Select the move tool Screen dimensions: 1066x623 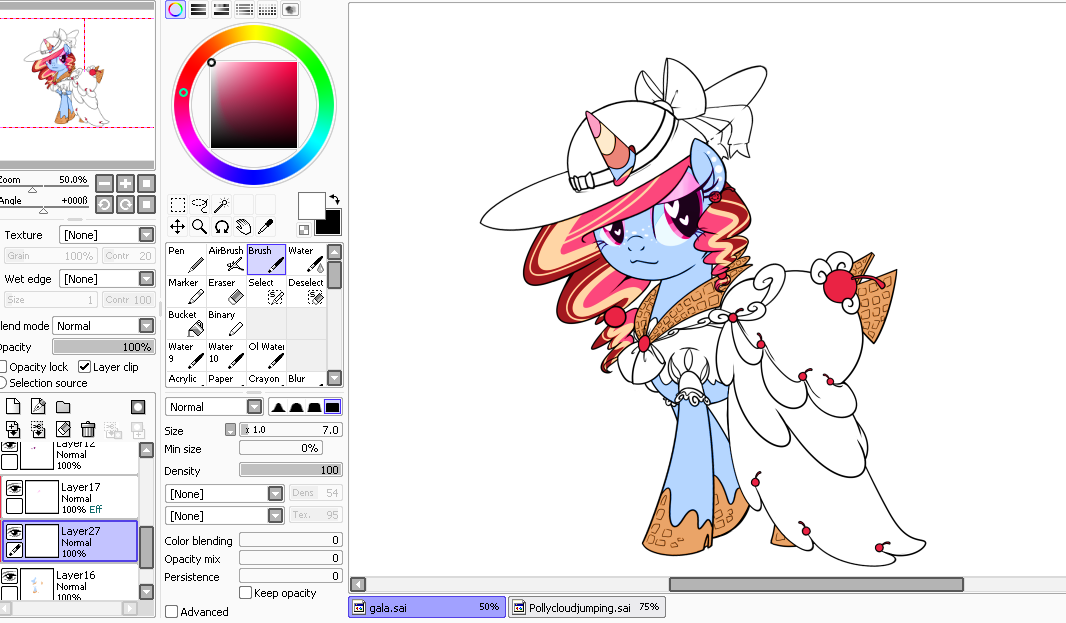[x=177, y=226]
